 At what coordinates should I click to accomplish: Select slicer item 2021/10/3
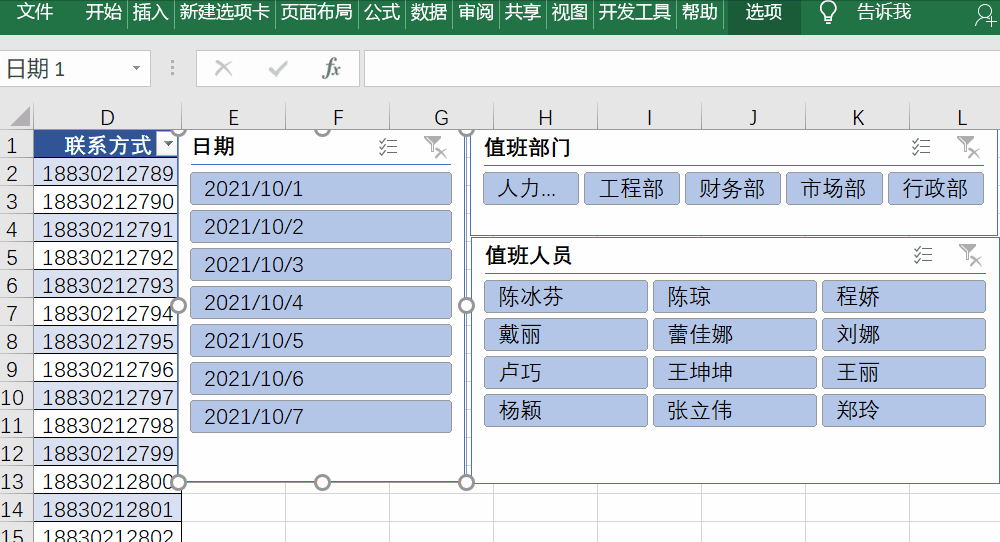point(321,265)
